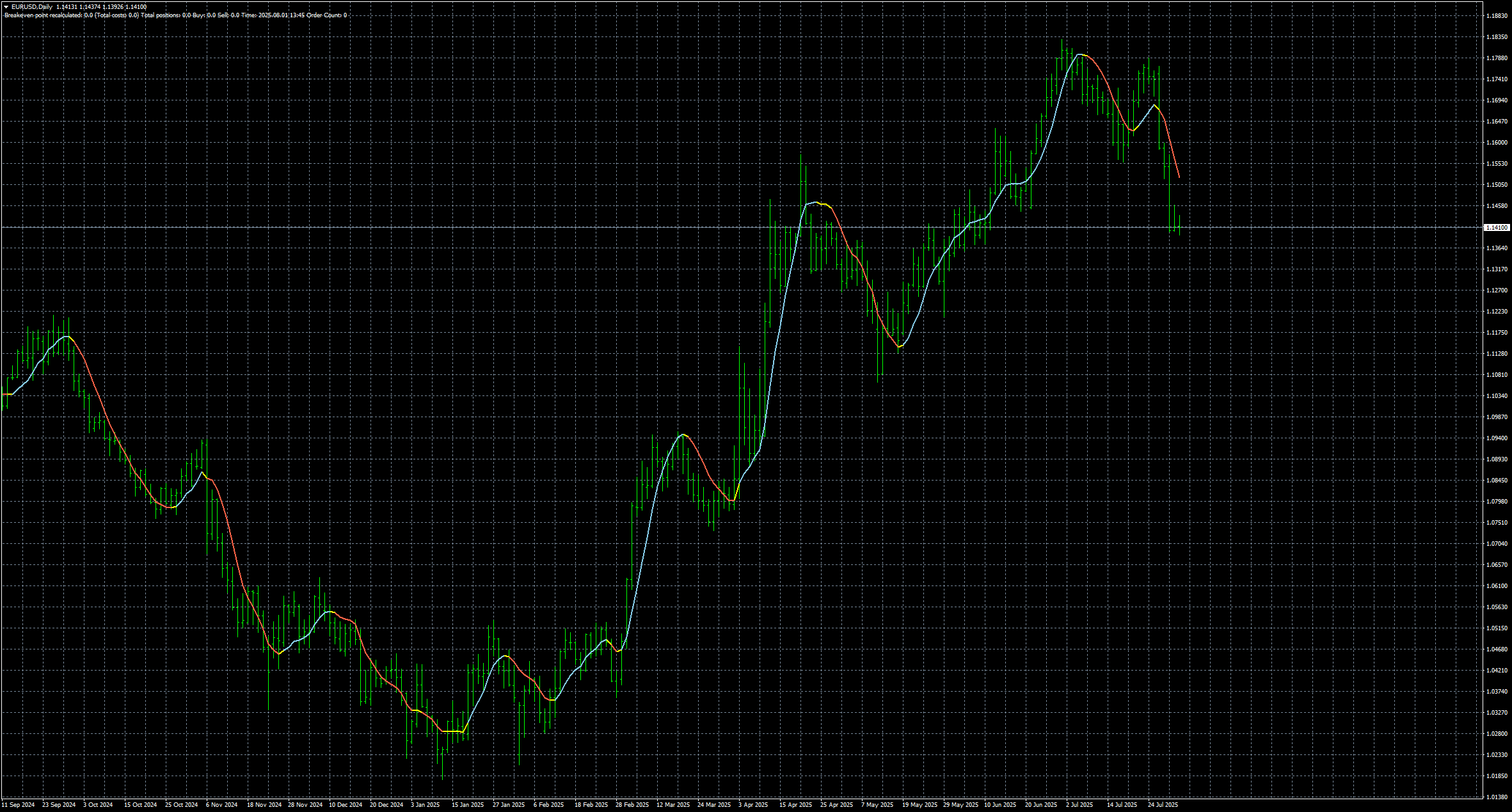Click the 1.13640 price axis label
This screenshot has width=1512, height=812.
coord(1497,248)
